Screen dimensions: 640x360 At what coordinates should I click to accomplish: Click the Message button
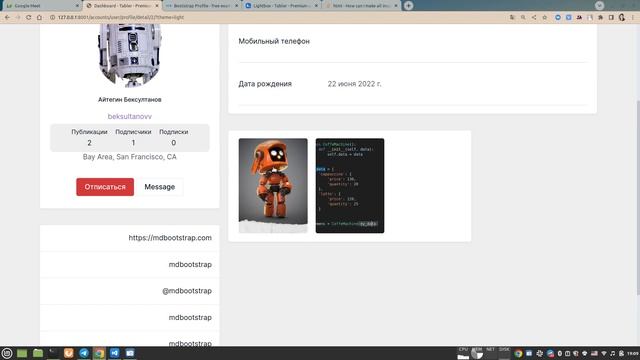tap(160, 187)
